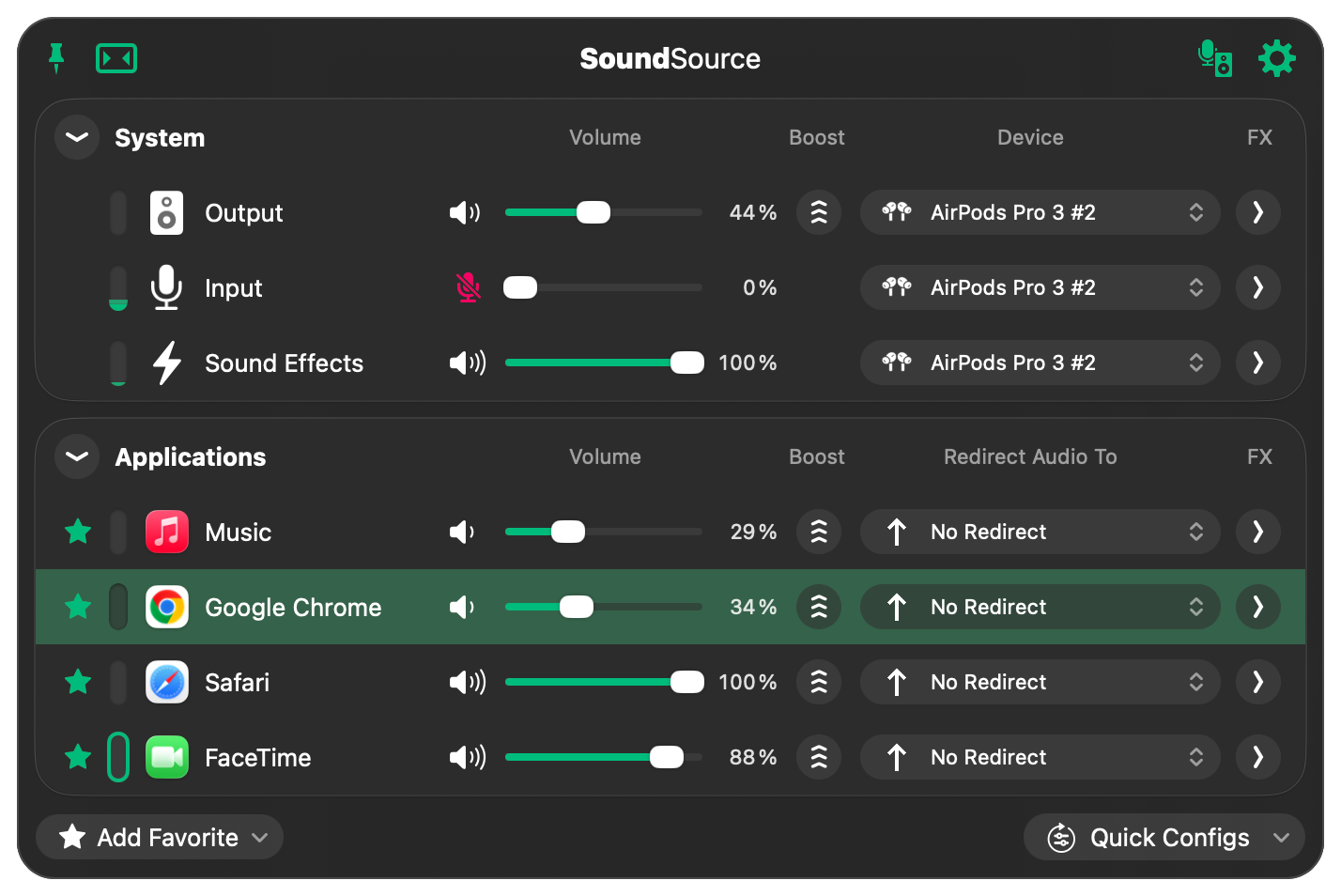Image resolution: width=1341 pixels, height=896 pixels.
Task: Click the Sound Effects volume slider
Action: coord(604,363)
